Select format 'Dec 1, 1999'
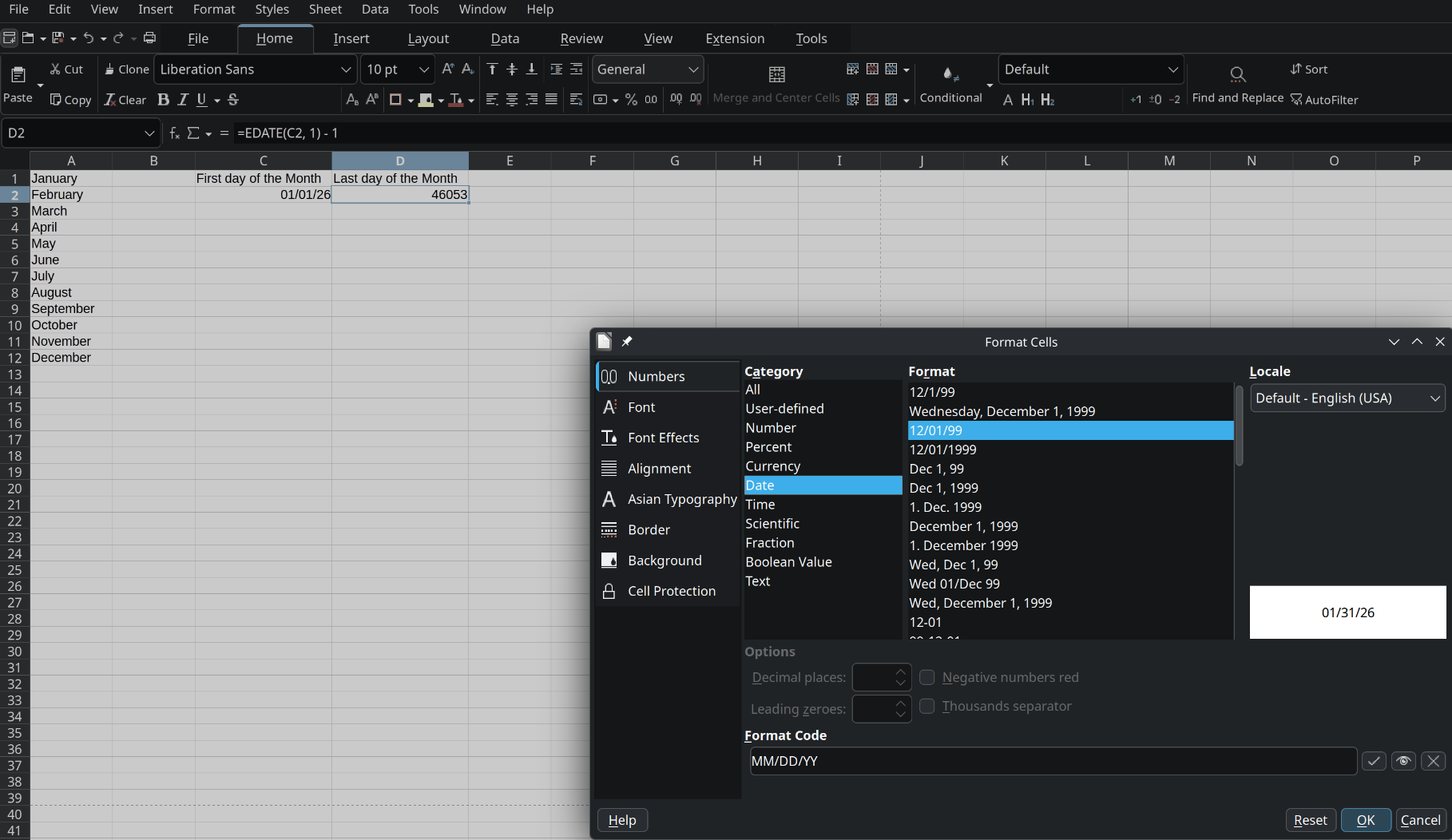The height and width of the screenshot is (840, 1452). pos(1070,488)
